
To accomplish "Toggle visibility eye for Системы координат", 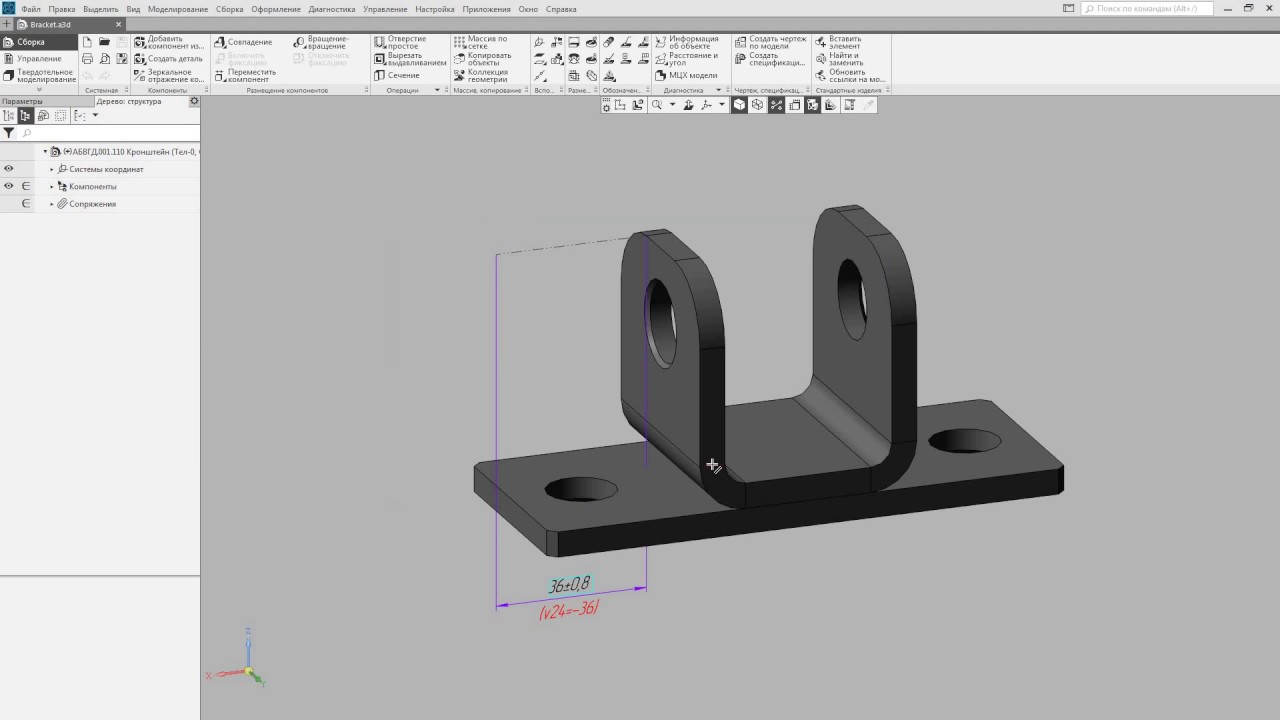I will (9, 169).
